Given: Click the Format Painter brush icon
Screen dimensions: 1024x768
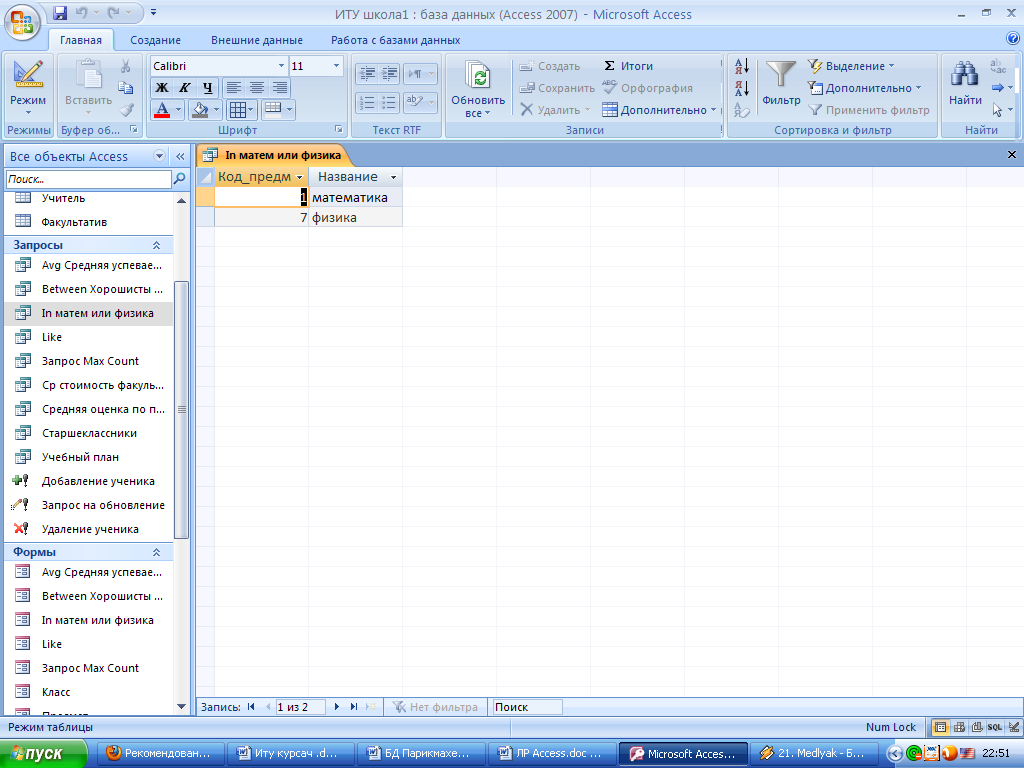Looking at the screenshot, I should point(127,110).
